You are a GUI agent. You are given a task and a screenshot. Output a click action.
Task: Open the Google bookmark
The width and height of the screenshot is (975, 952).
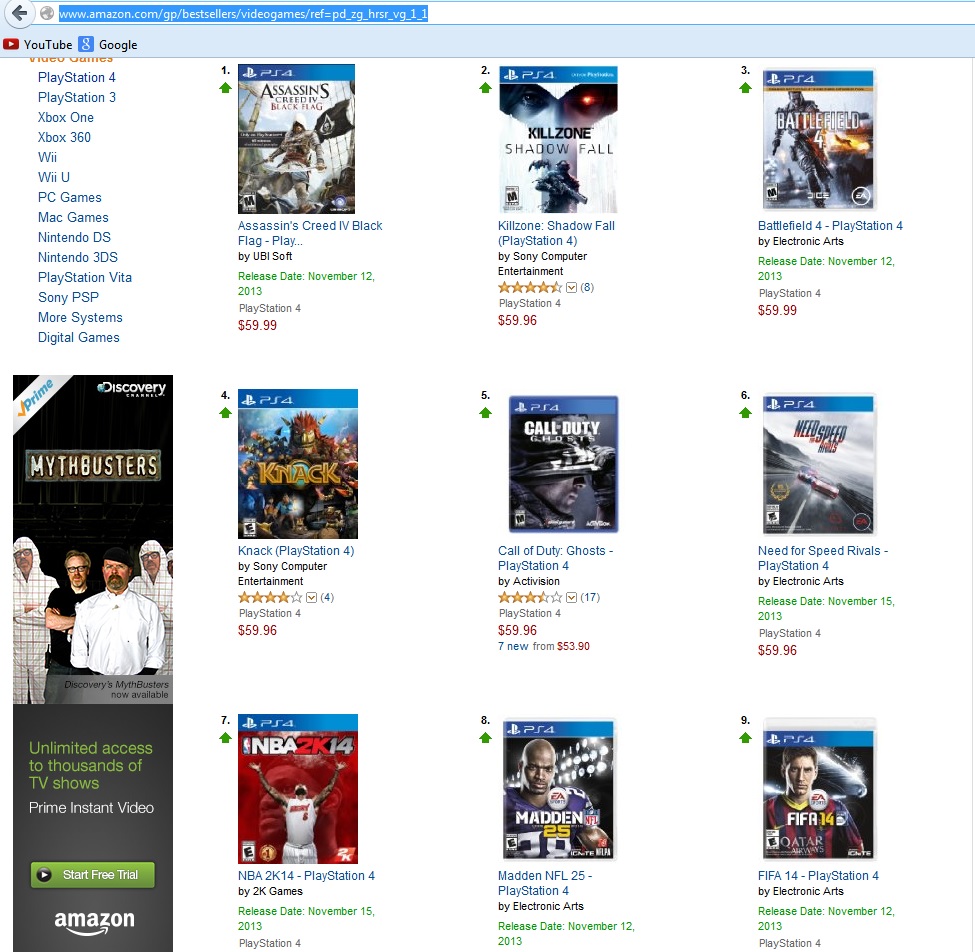point(108,45)
